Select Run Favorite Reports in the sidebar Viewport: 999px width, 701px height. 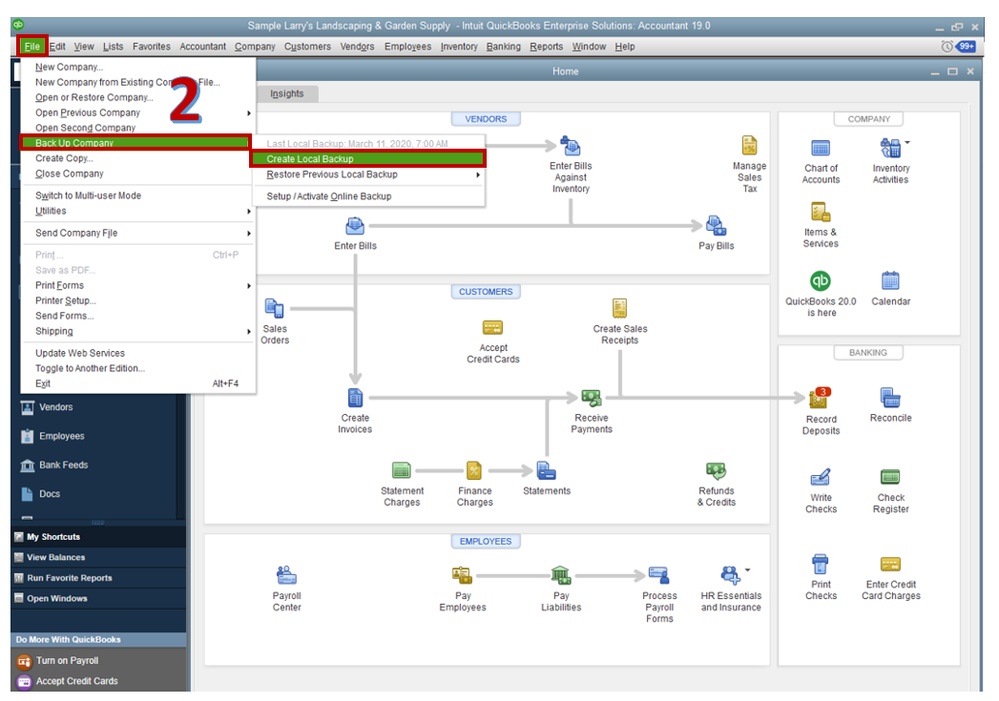click(x=98, y=578)
